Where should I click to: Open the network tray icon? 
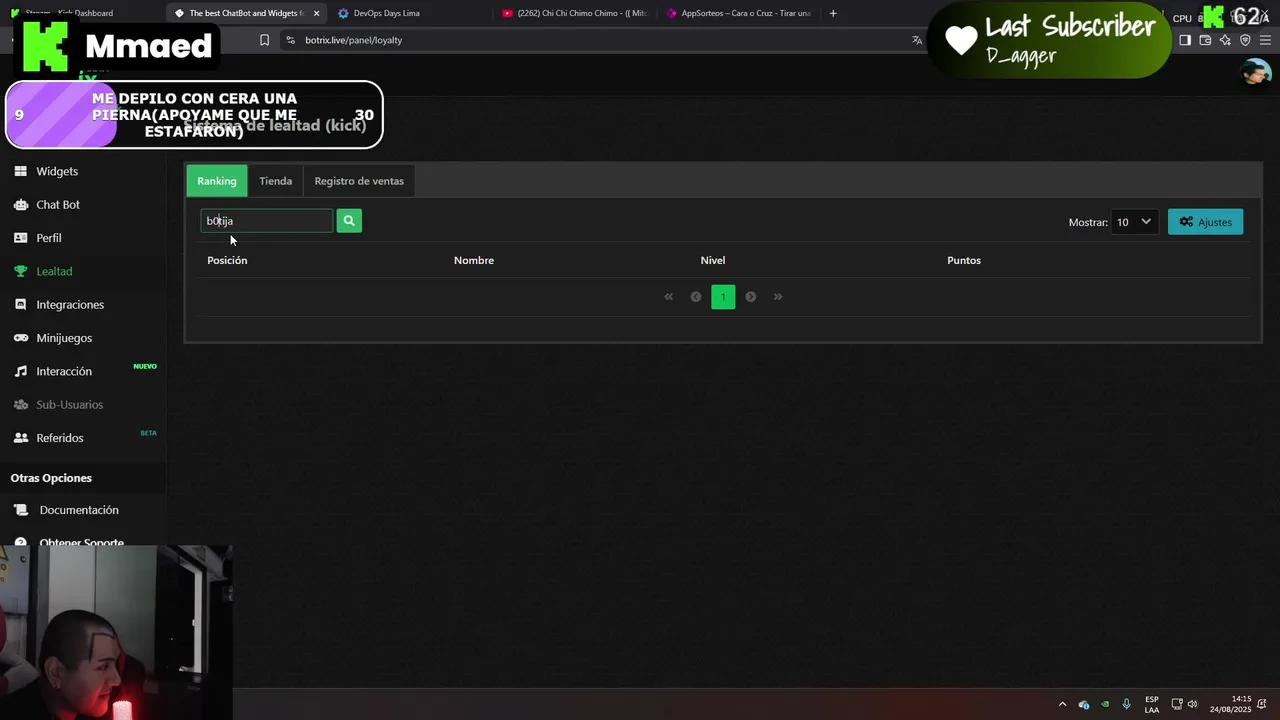pyautogui.click(x=1177, y=704)
